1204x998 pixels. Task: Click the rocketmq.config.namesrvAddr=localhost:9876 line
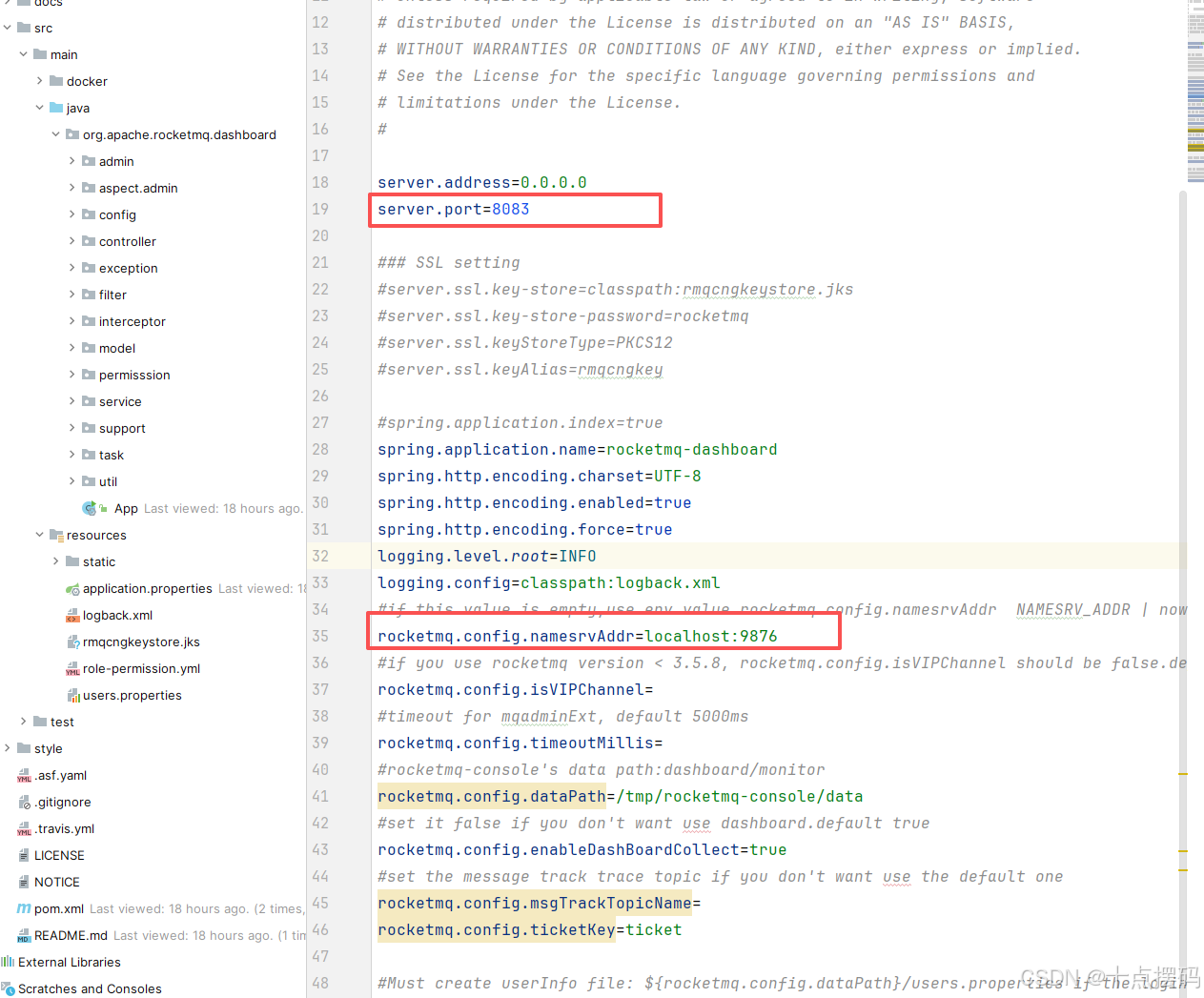click(x=578, y=636)
